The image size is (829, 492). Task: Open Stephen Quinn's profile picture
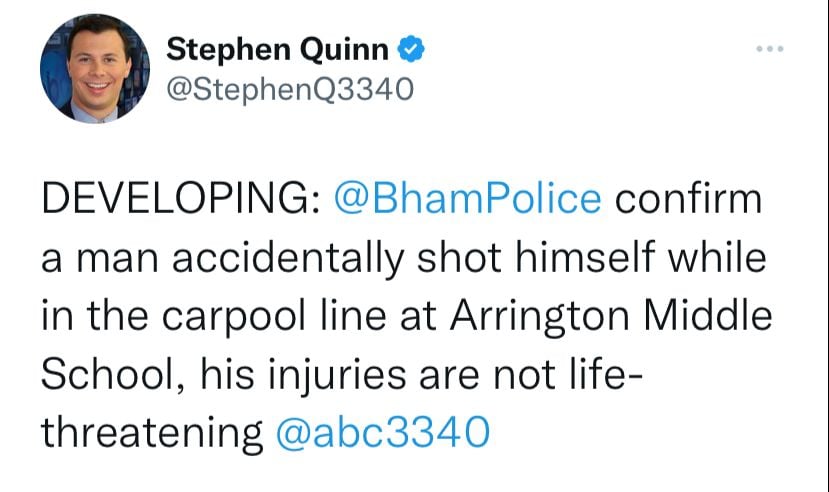tap(95, 68)
